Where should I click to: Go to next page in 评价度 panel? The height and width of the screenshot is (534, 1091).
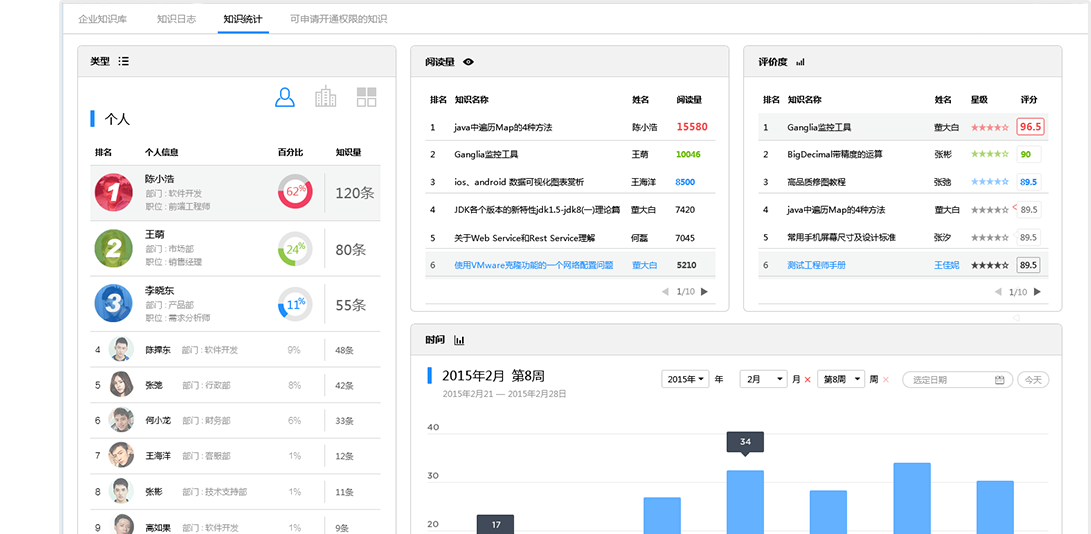click(1037, 292)
